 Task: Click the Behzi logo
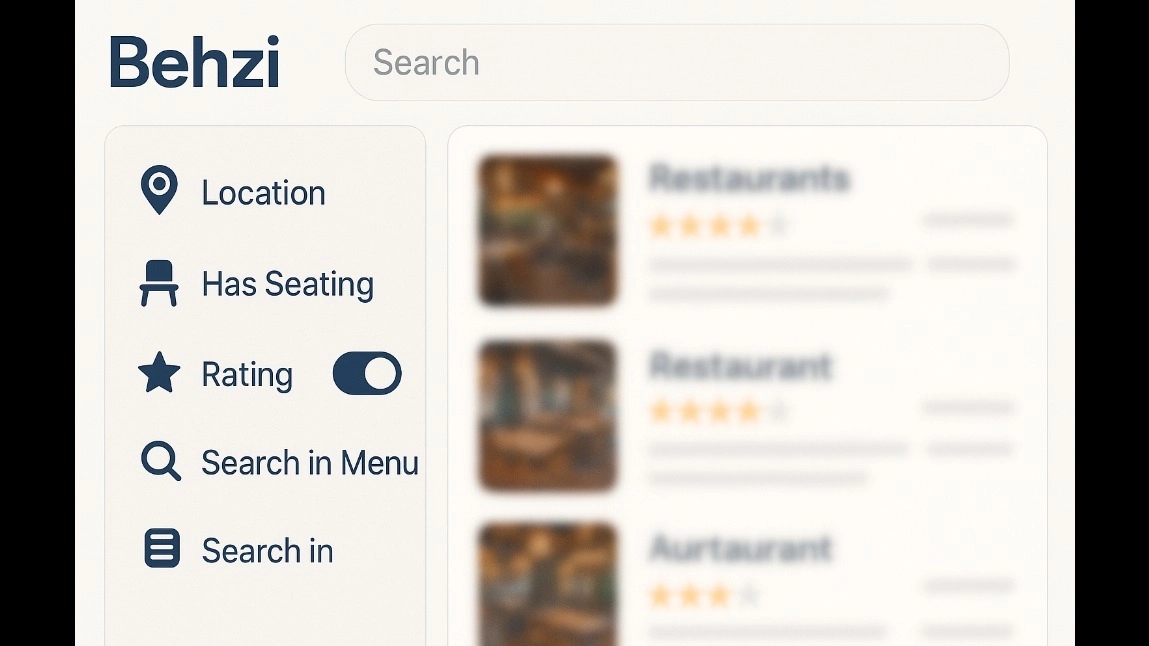194,62
